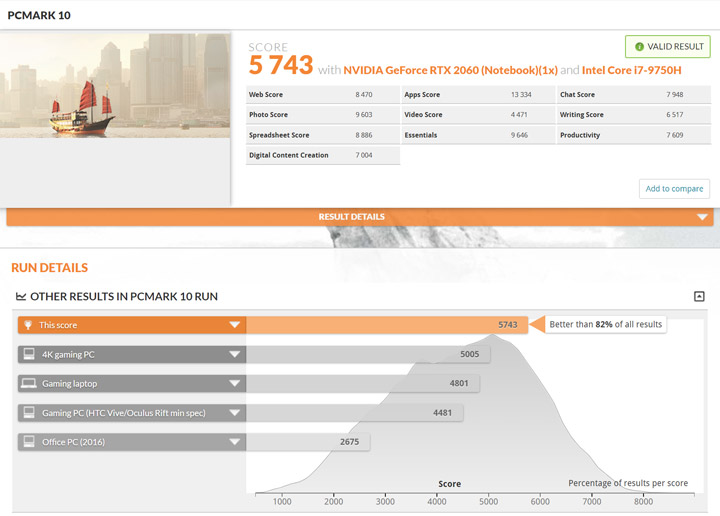Viewport: 720px width, 516px height.
Task: Open the NVIDIA GeForce RTX 2060 (Notebook) link
Action: pos(450,70)
